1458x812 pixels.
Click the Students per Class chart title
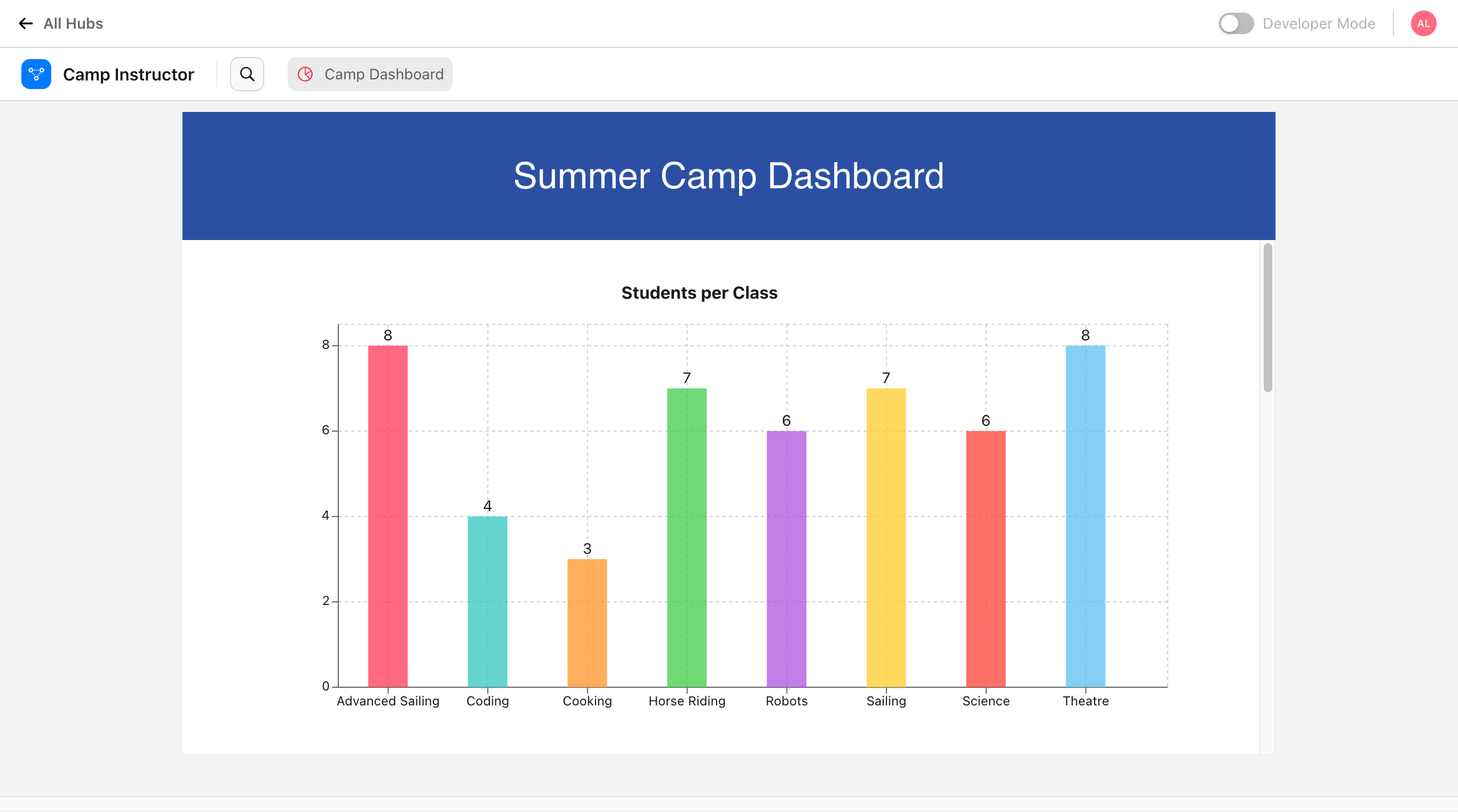699,293
